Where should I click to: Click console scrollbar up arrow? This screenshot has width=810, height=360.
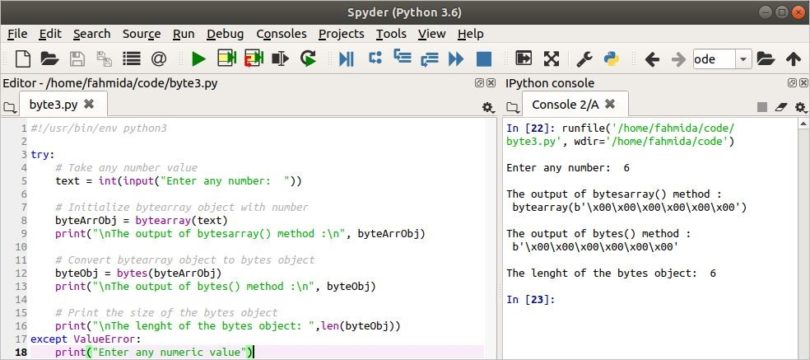pos(803,123)
